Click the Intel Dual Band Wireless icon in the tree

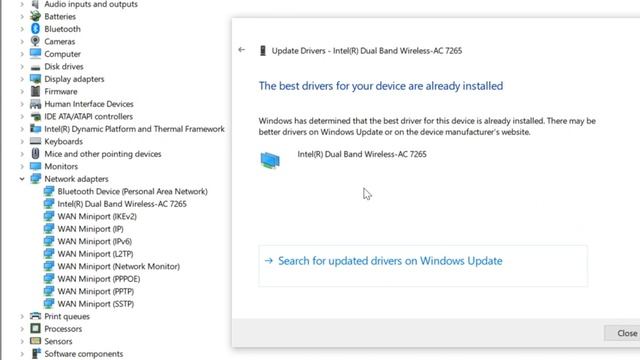[49, 204]
